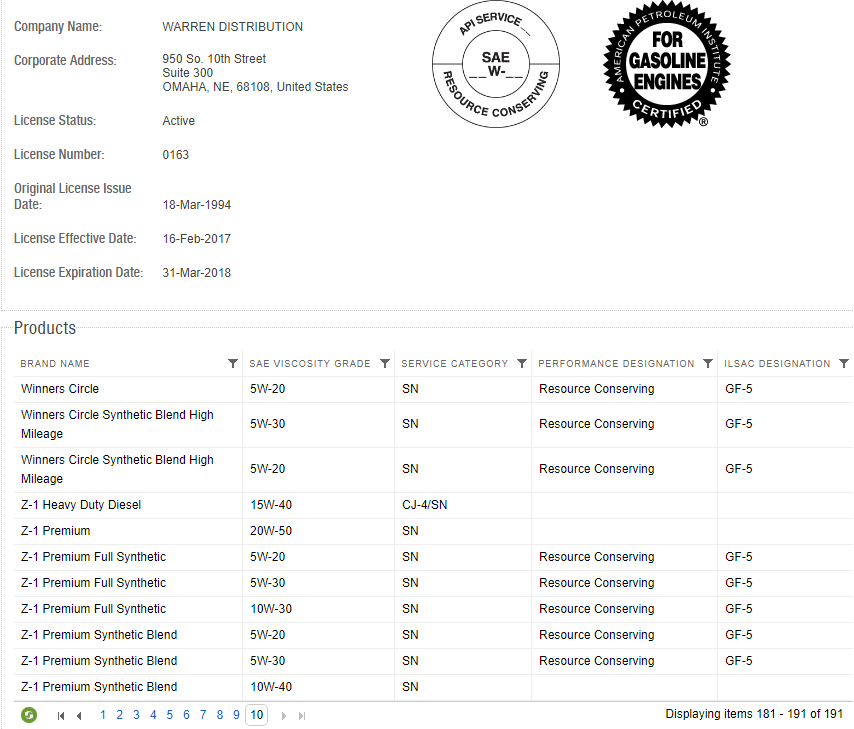Image resolution: width=854 pixels, height=729 pixels.
Task: Click original issue date 18-Mar-1994
Action: coord(197,205)
